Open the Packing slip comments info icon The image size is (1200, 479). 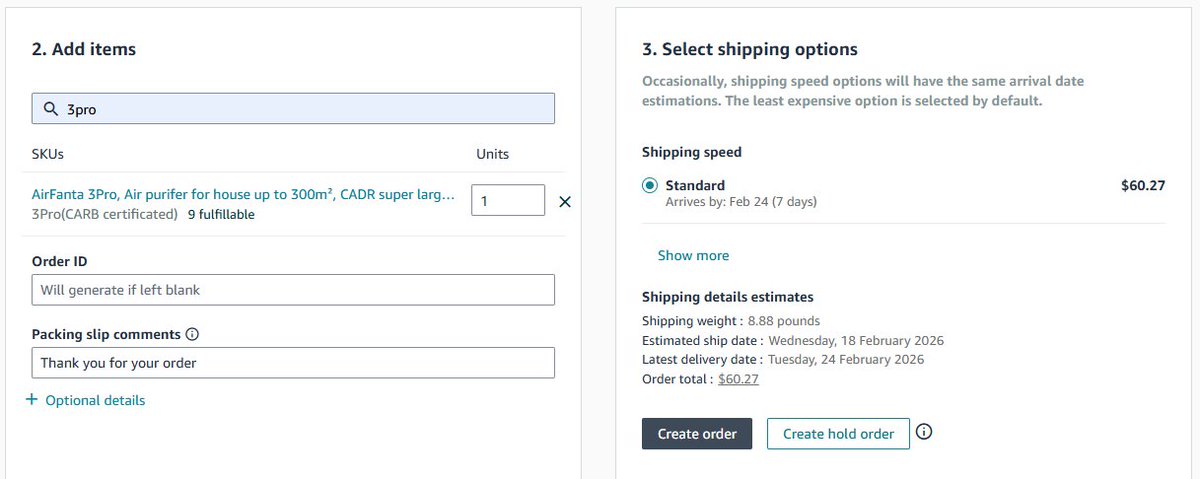193,334
